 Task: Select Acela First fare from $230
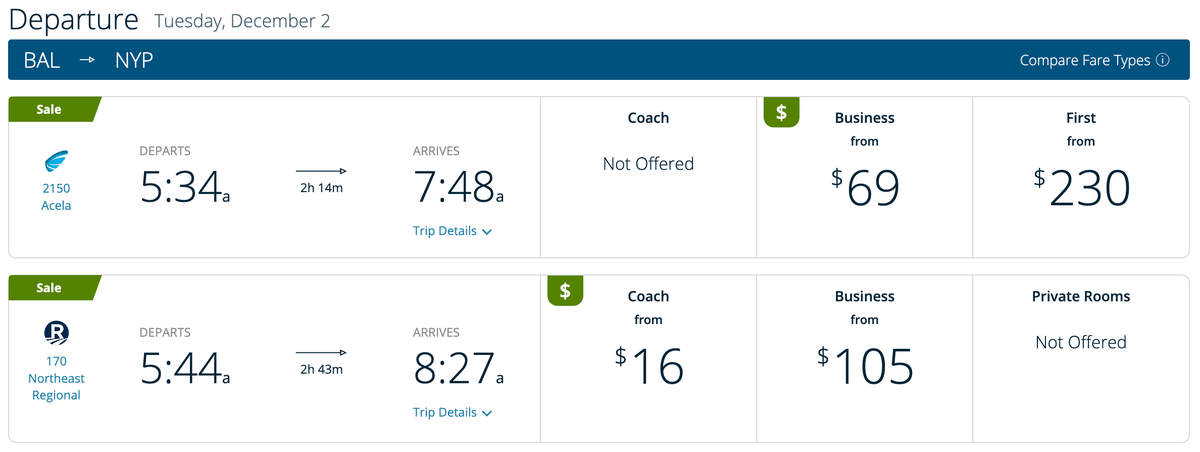pyautogui.click(x=1080, y=177)
